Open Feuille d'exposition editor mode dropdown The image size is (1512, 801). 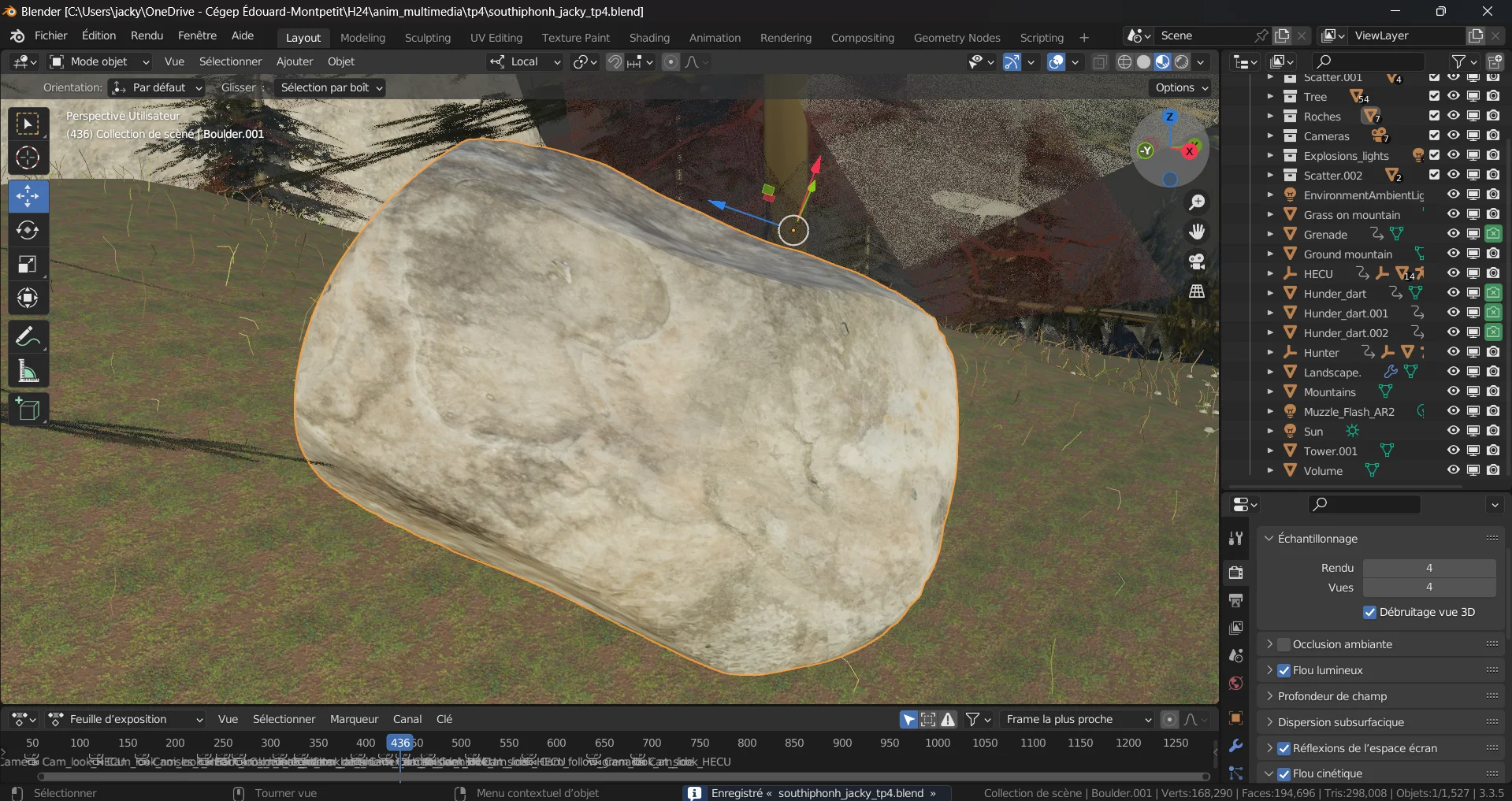click(125, 719)
